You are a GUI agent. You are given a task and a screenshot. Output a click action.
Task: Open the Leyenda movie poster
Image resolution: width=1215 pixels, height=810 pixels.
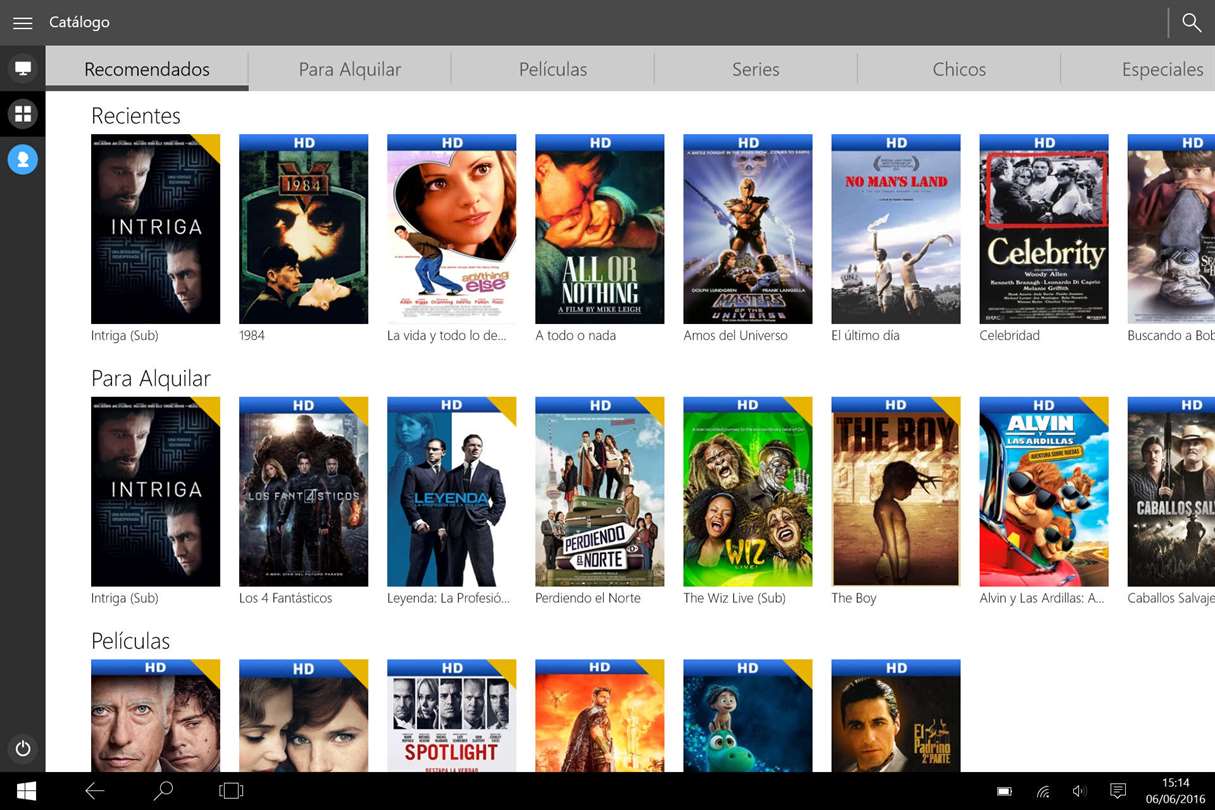click(451, 492)
